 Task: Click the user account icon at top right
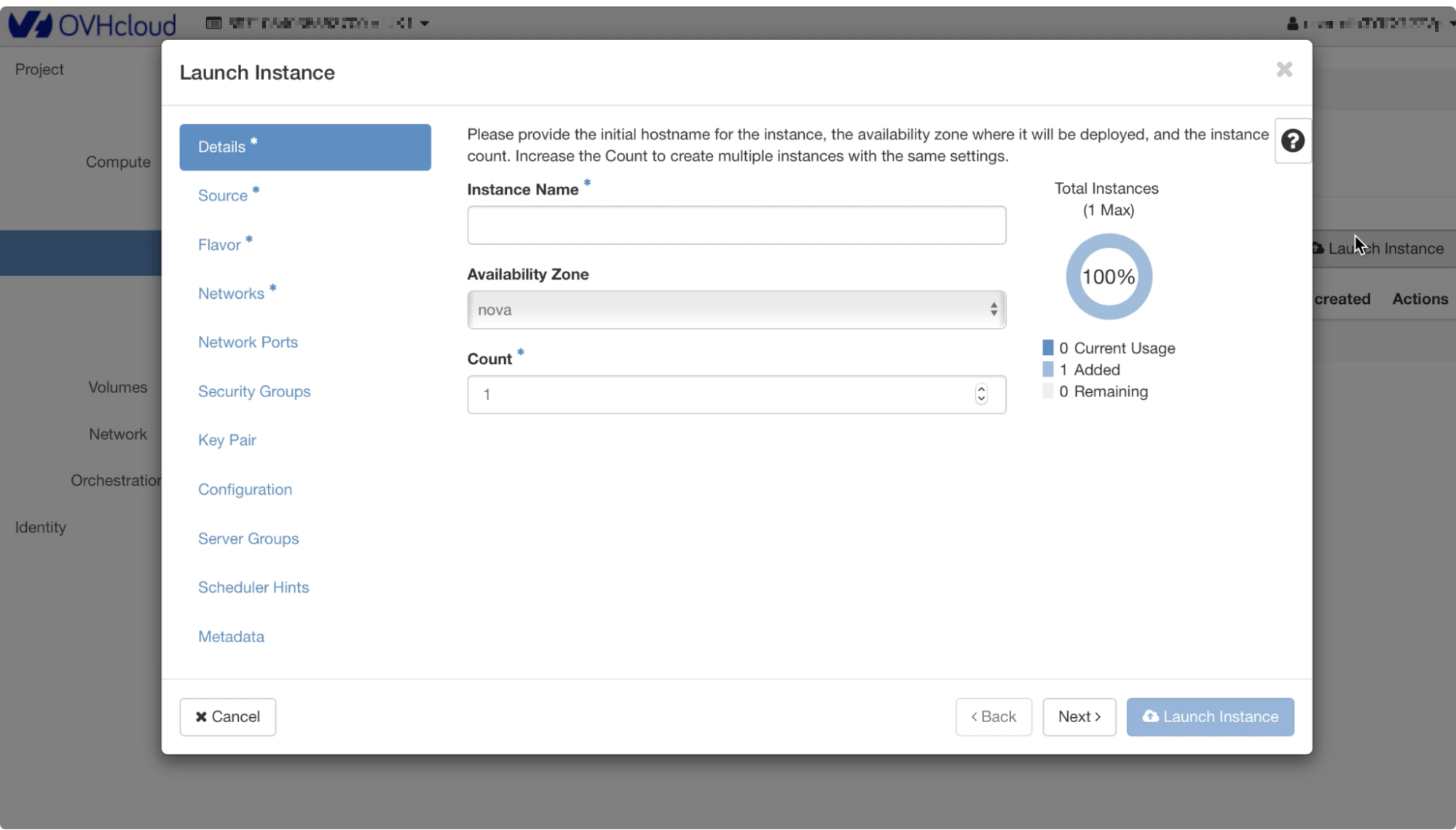[1292, 24]
